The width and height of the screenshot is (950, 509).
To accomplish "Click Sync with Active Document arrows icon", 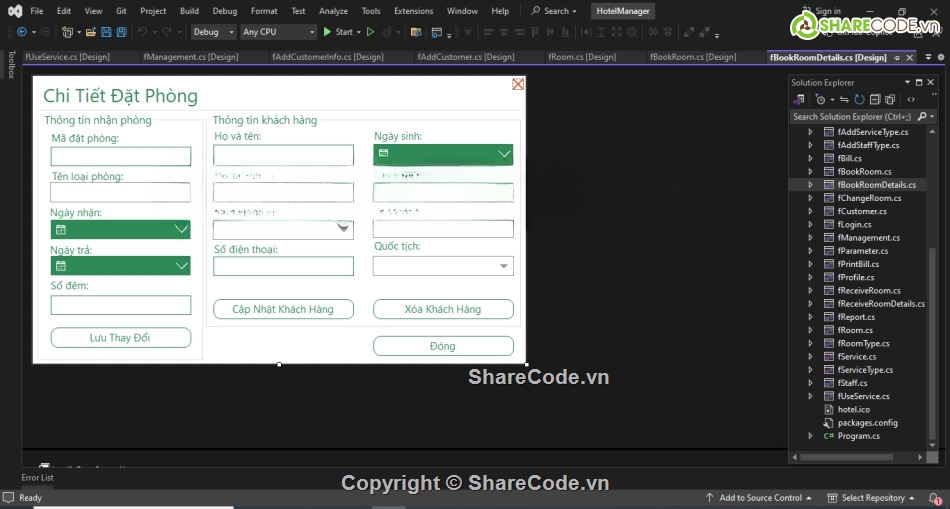I will [x=844, y=99].
